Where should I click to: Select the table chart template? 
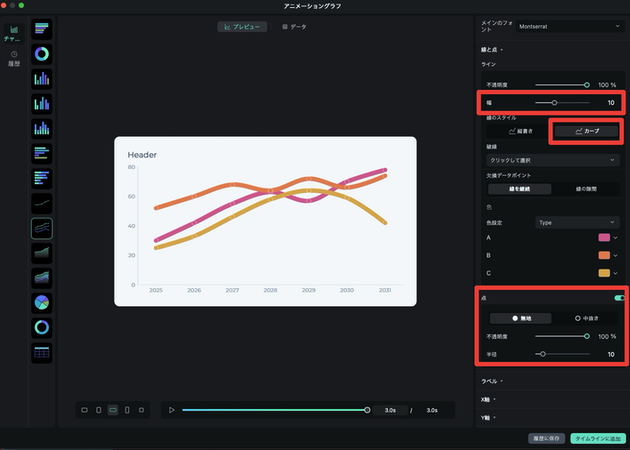[42, 352]
